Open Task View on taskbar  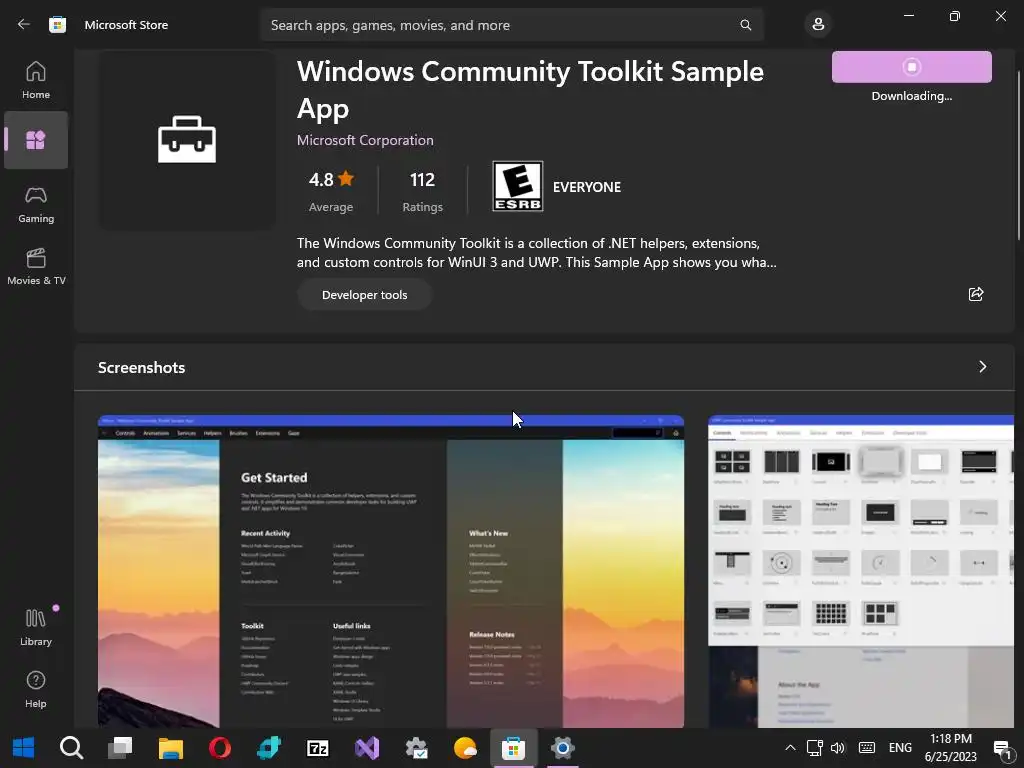point(120,748)
